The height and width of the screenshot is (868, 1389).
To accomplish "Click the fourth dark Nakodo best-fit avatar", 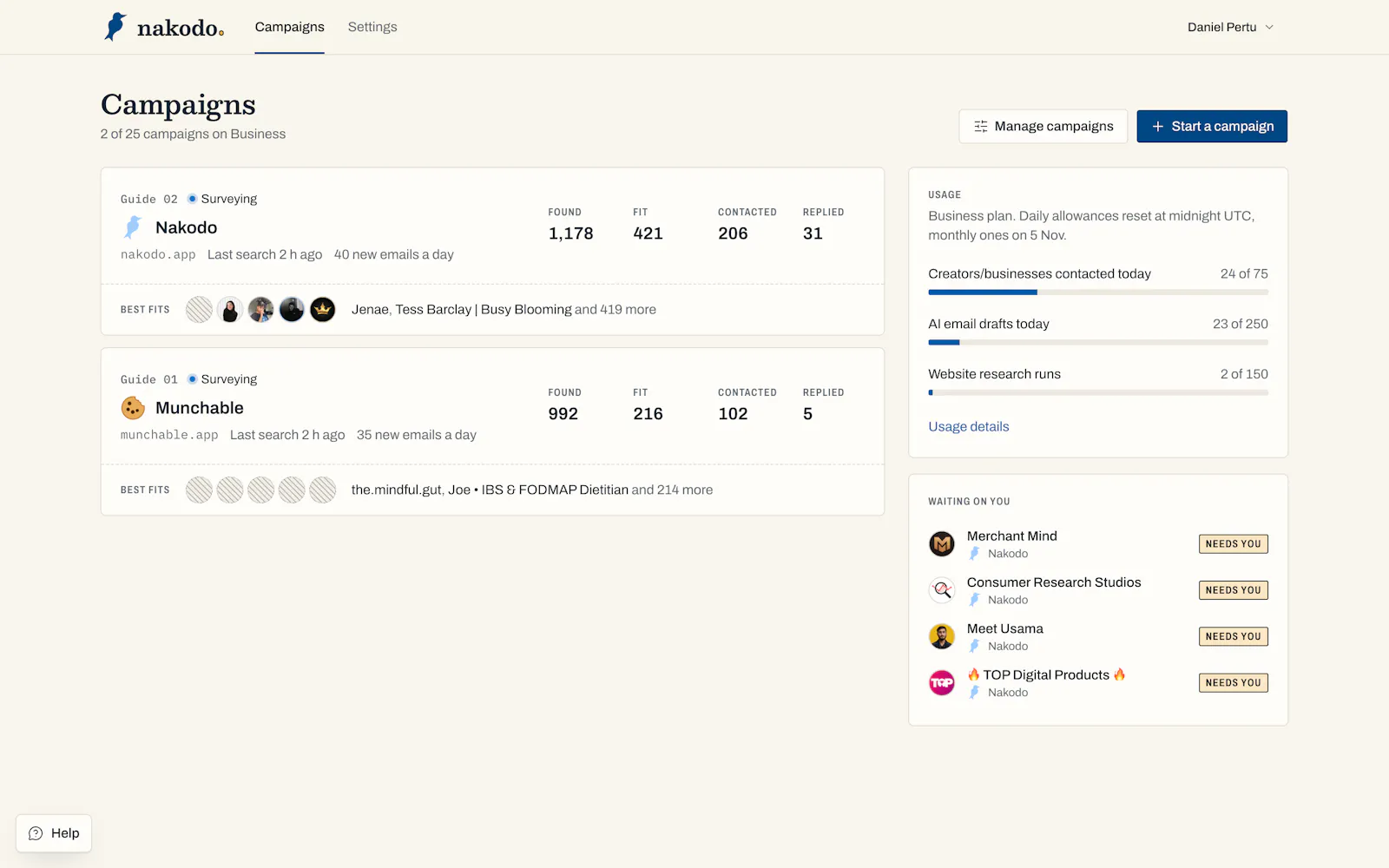I will (x=292, y=309).
